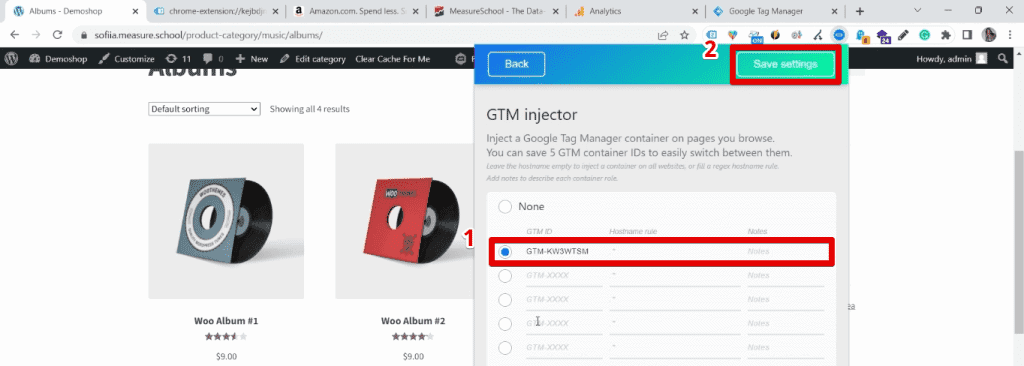Image resolution: width=1024 pixels, height=366 pixels.
Task: Open the green Grammarly extension icon
Action: 925,35
